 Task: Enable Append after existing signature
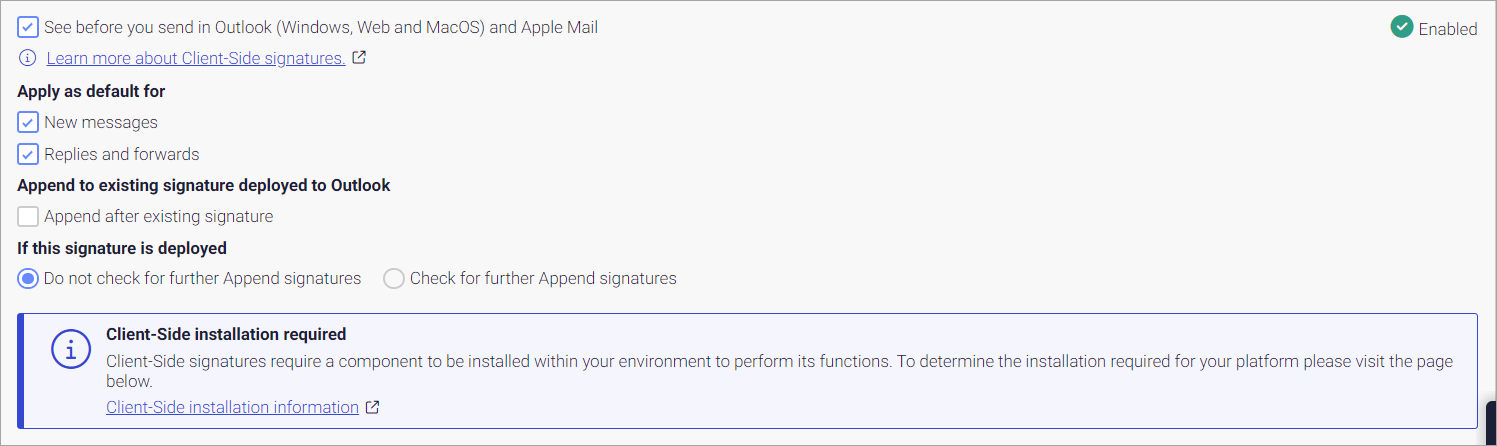pyautogui.click(x=28, y=216)
